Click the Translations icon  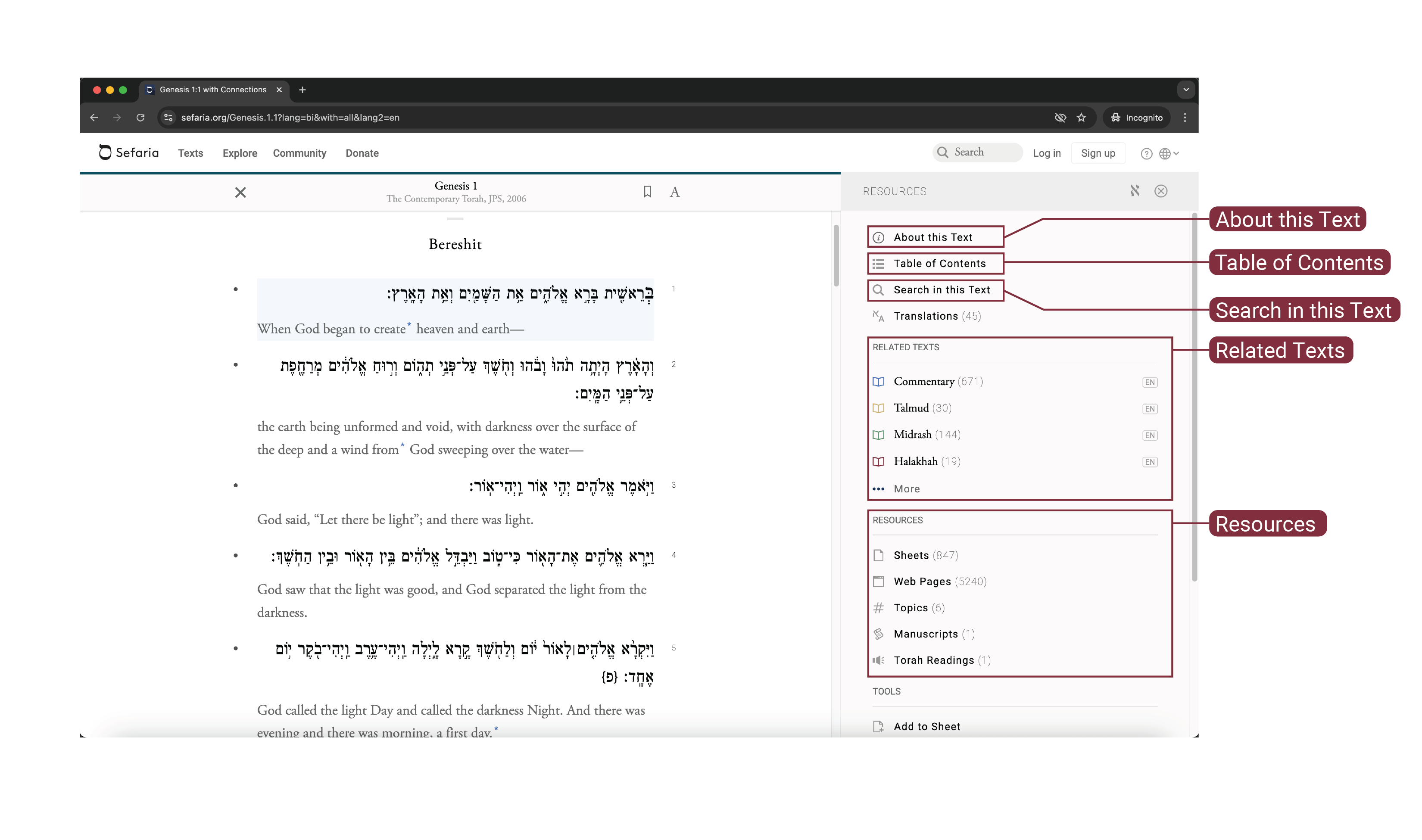coord(878,316)
